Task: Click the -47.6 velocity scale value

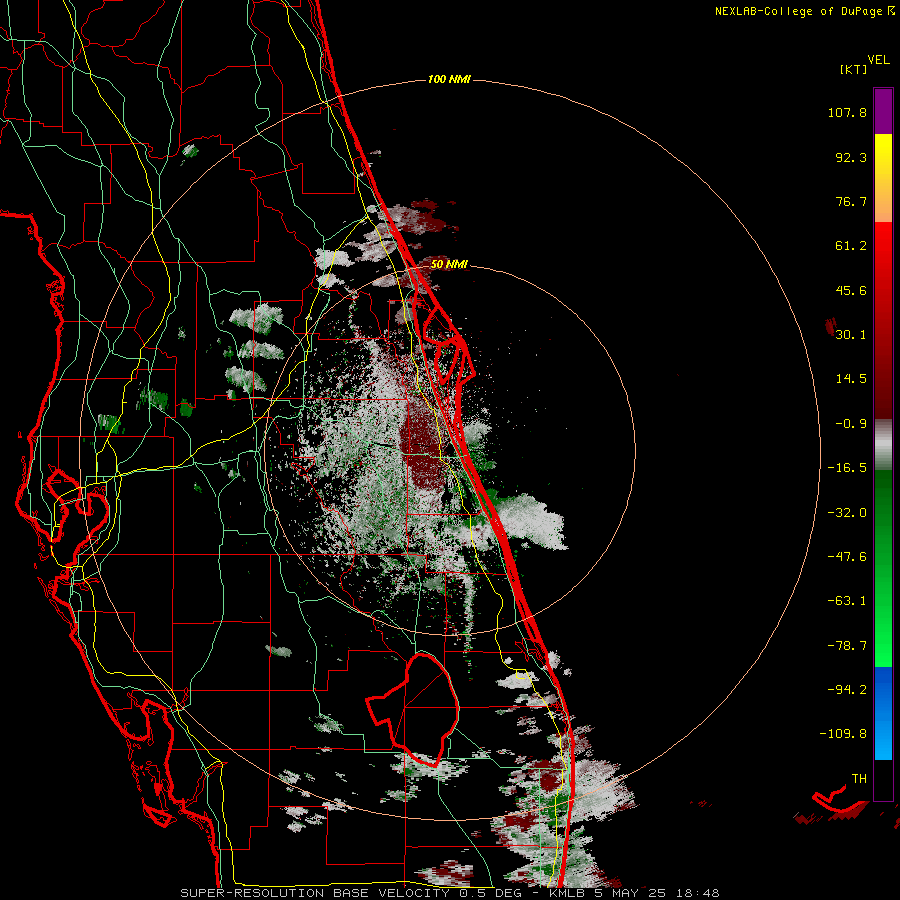Action: [847, 557]
